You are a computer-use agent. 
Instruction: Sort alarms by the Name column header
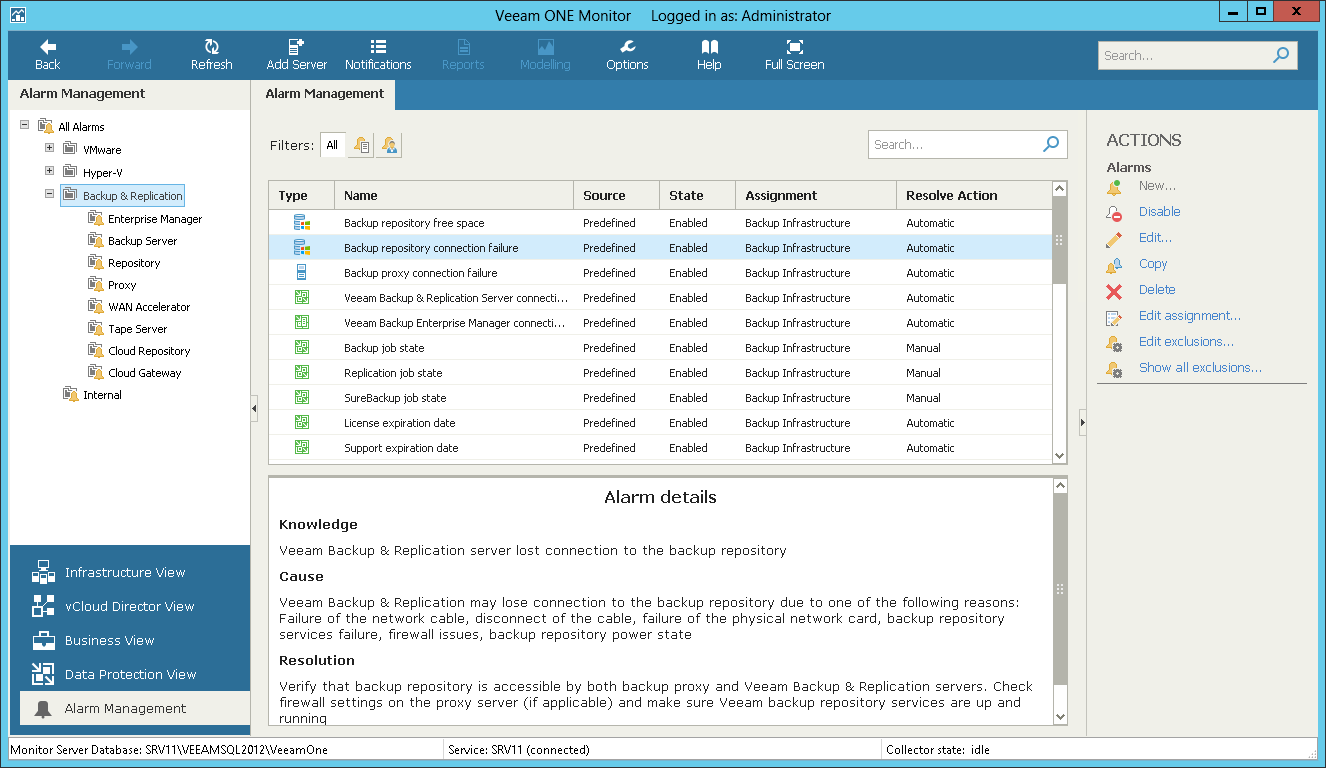click(454, 196)
